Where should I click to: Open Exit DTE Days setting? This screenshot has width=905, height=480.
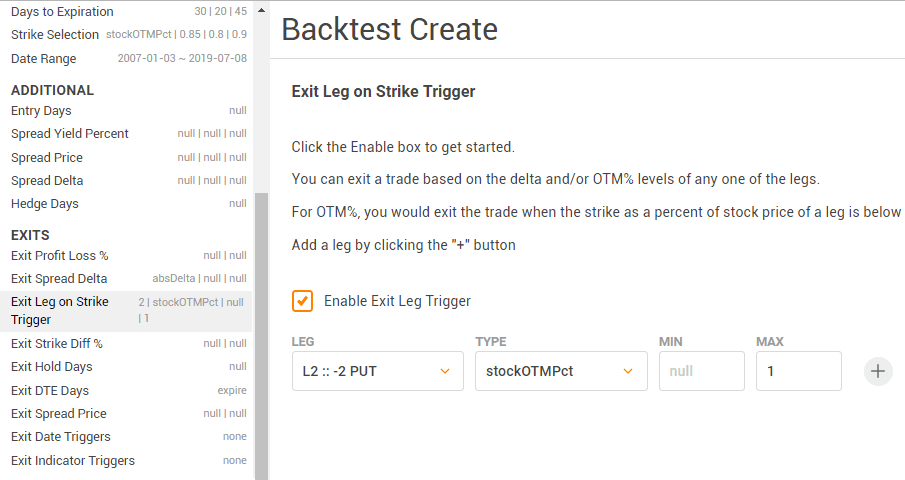[x=129, y=391]
